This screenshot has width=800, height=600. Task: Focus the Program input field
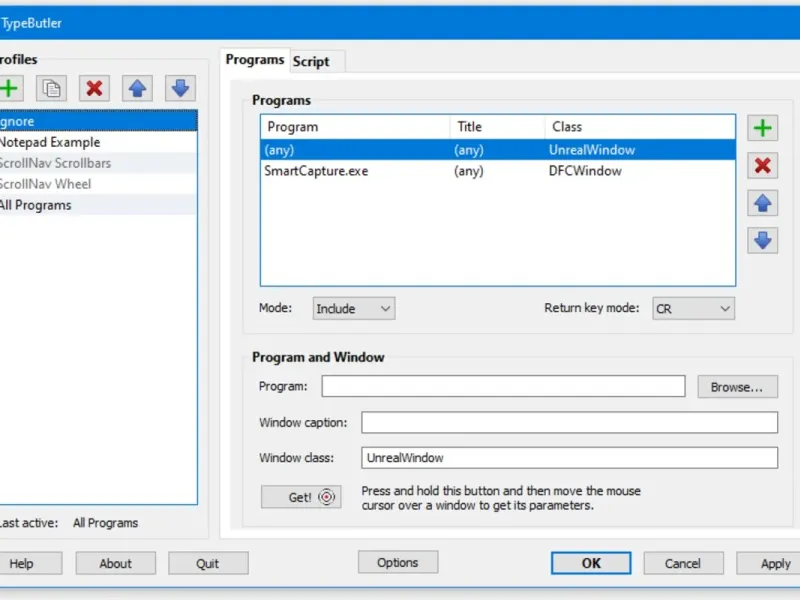(503, 386)
